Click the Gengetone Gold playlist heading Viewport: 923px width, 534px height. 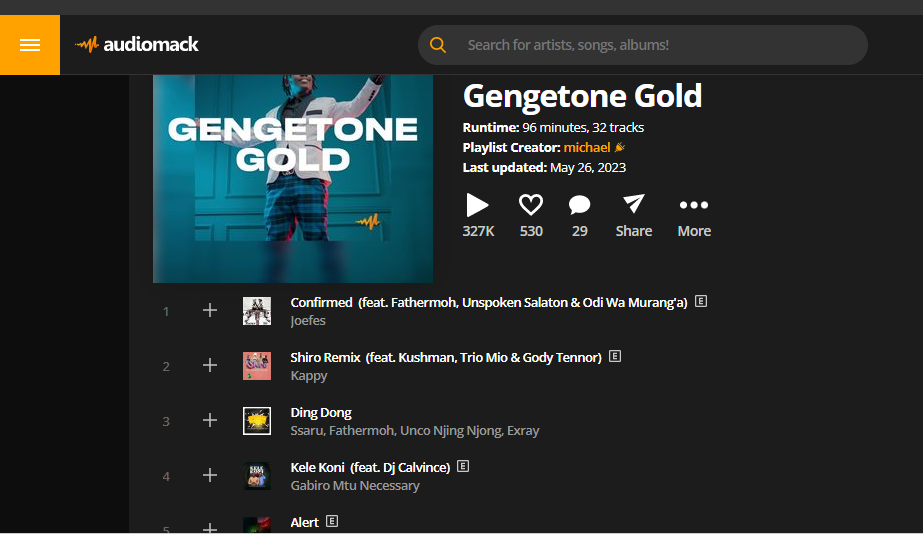coord(582,95)
